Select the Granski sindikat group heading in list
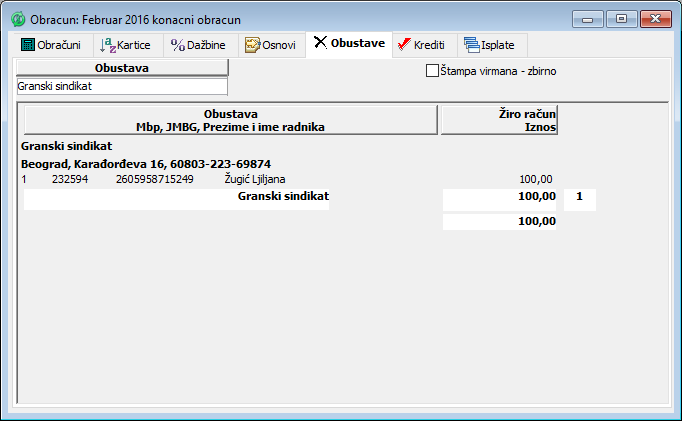 click(x=67, y=146)
